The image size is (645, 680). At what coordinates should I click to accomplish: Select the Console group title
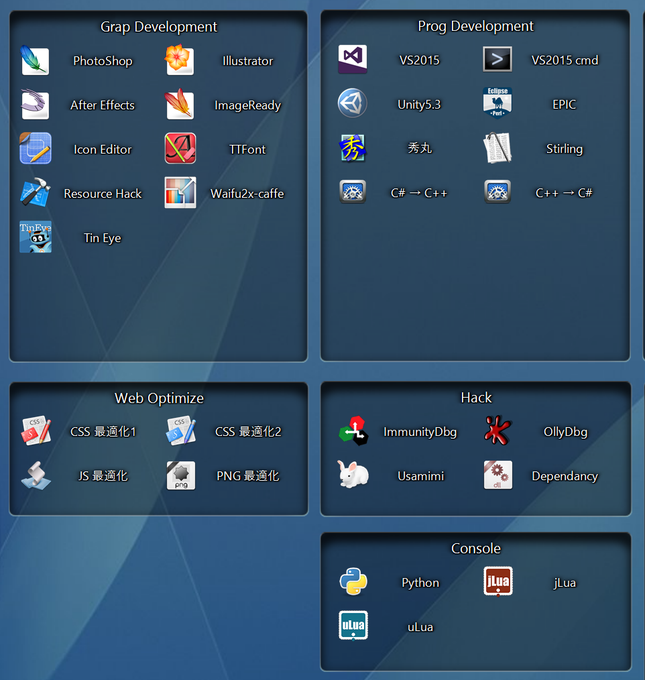[476, 549]
